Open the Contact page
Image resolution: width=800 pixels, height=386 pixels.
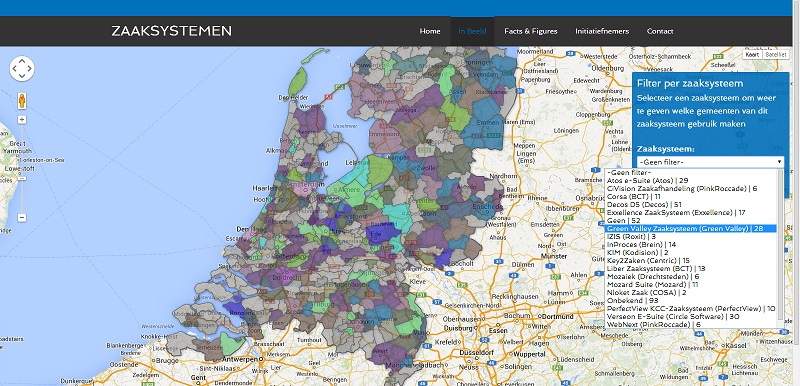(660, 31)
